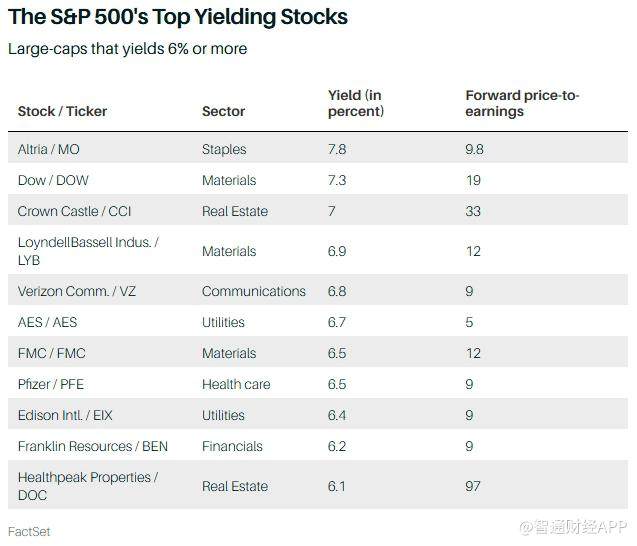Sort by Yield (in percent) header
The width and height of the screenshot is (637, 546).
(356, 103)
